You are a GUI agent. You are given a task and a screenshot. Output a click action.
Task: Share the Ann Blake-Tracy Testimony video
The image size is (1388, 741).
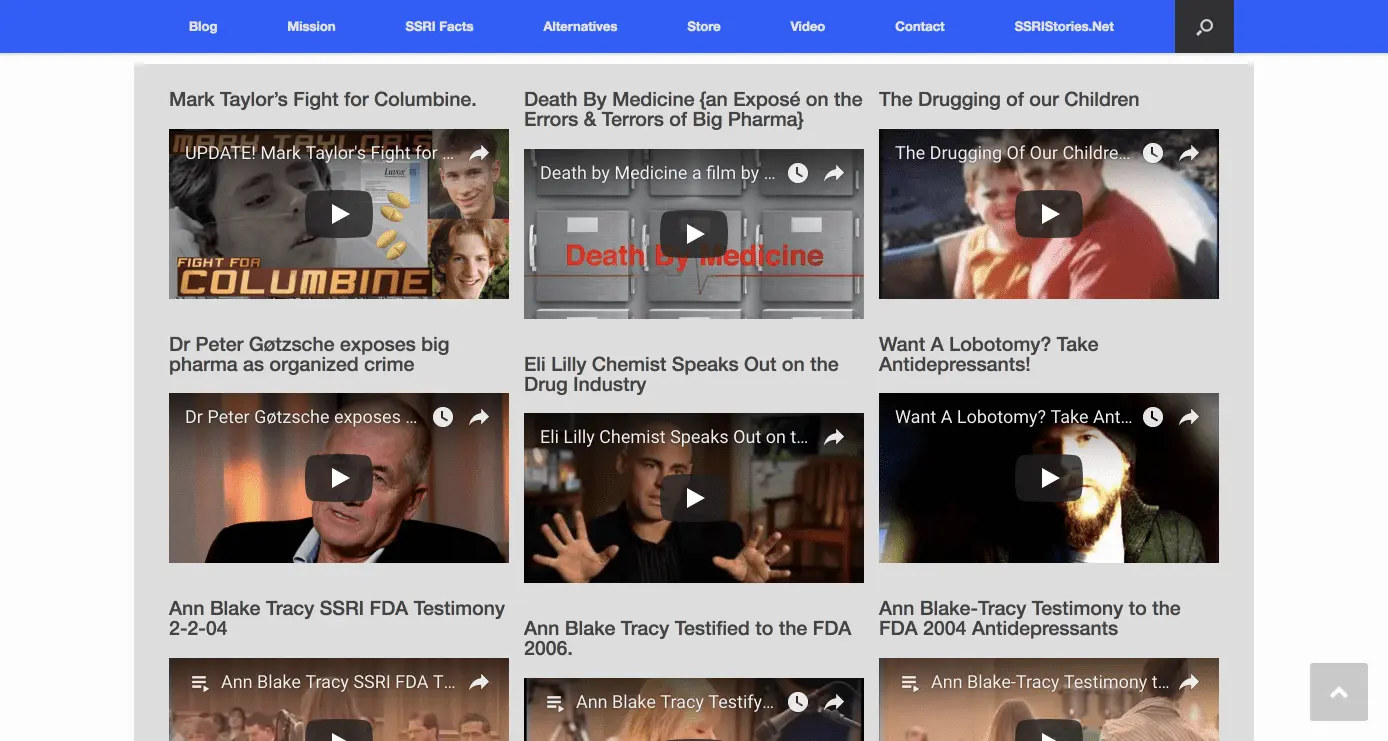[1189, 682]
